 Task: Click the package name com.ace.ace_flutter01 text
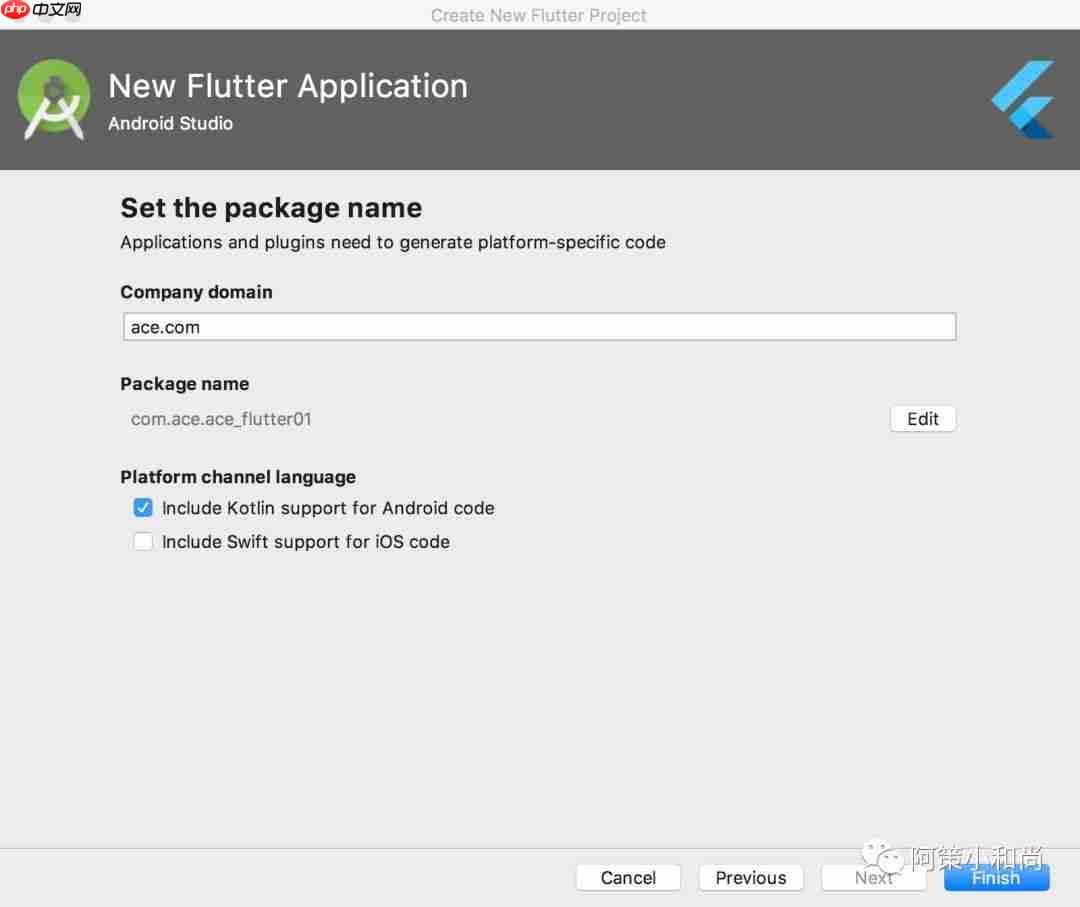click(221, 419)
